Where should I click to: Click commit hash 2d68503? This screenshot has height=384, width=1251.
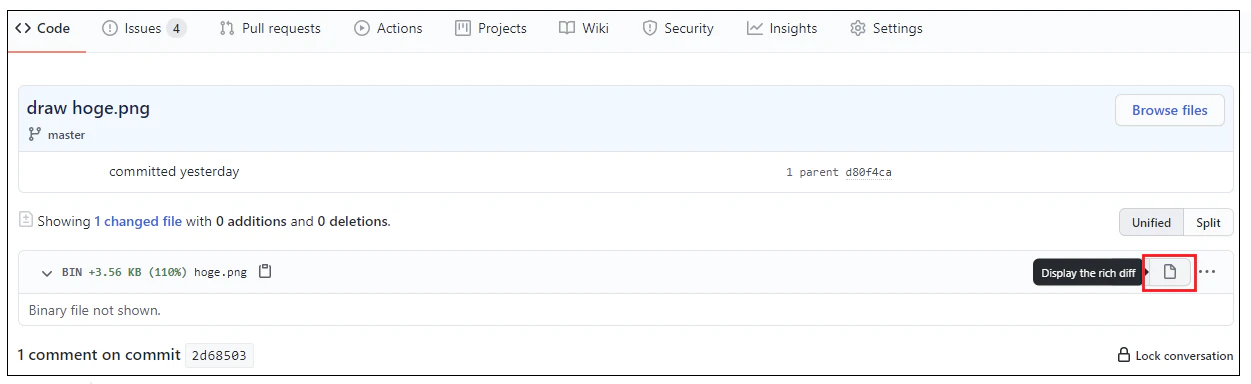click(x=219, y=355)
